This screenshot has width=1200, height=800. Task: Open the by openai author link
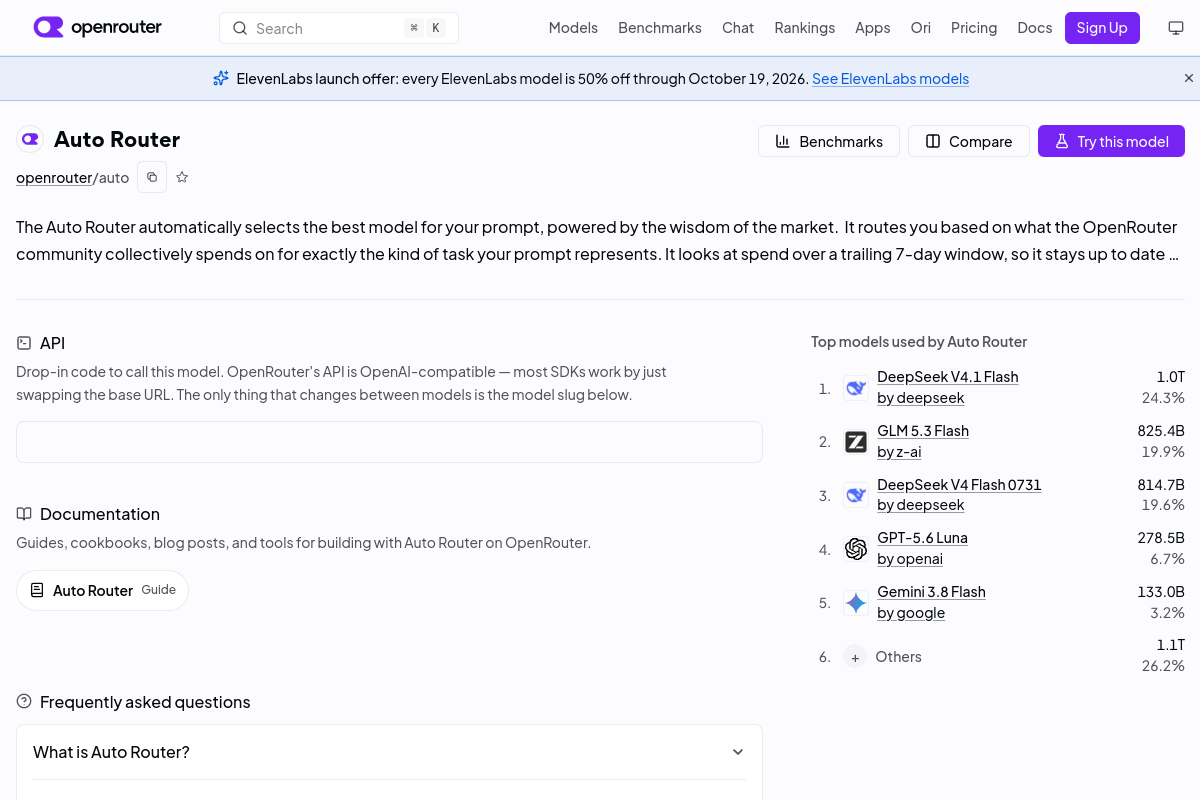pos(910,559)
